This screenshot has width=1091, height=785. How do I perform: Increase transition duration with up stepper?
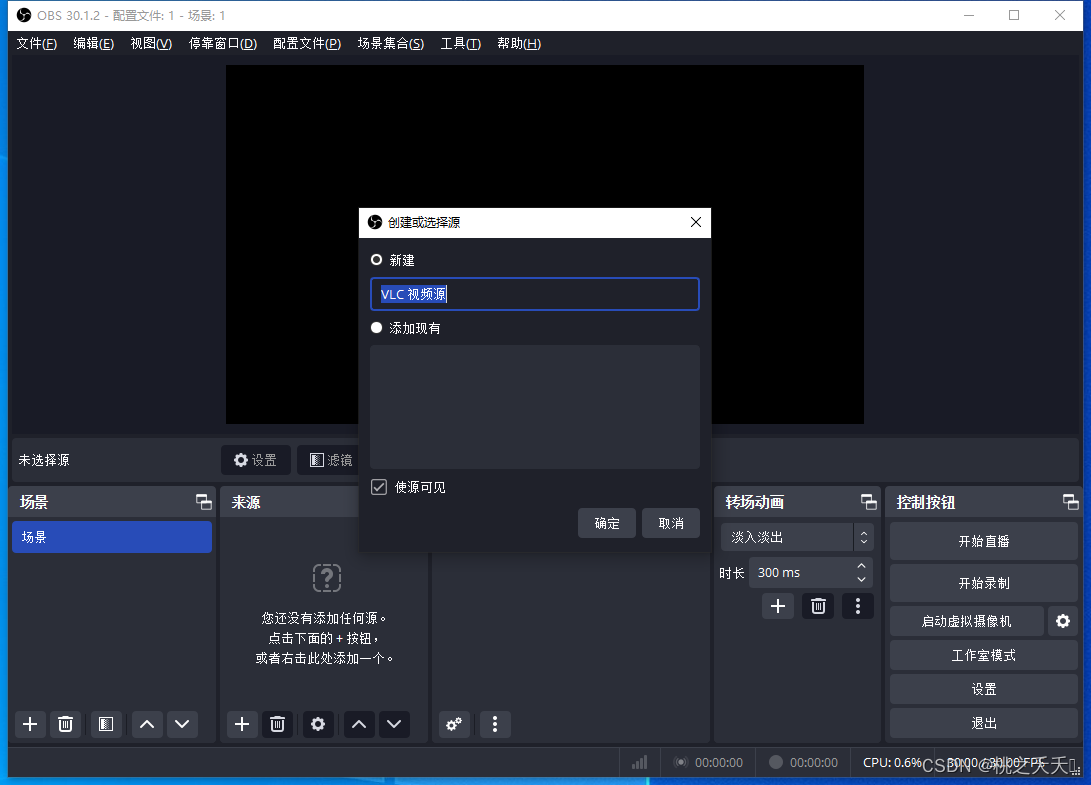pos(861,566)
